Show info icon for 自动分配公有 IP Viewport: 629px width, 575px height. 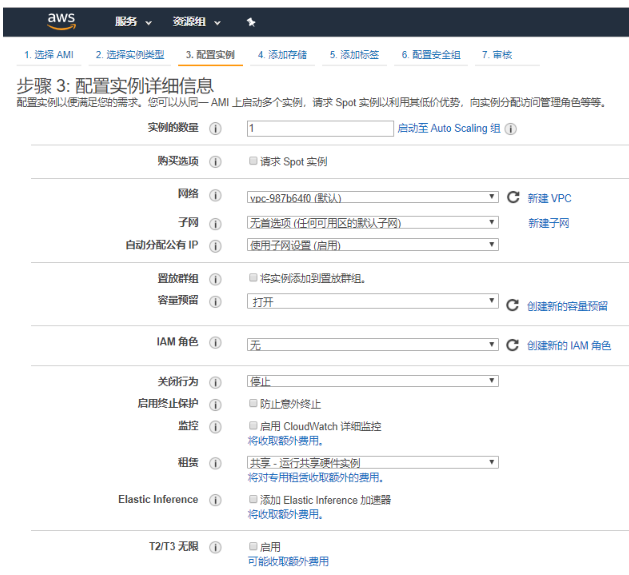(215, 246)
